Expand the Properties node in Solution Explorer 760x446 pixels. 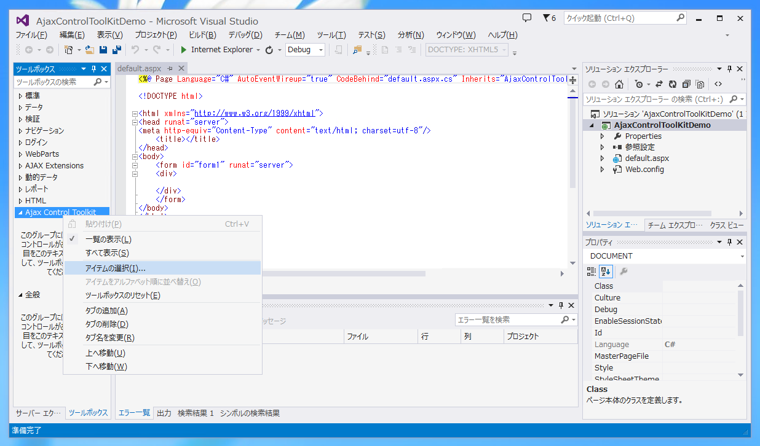point(602,136)
